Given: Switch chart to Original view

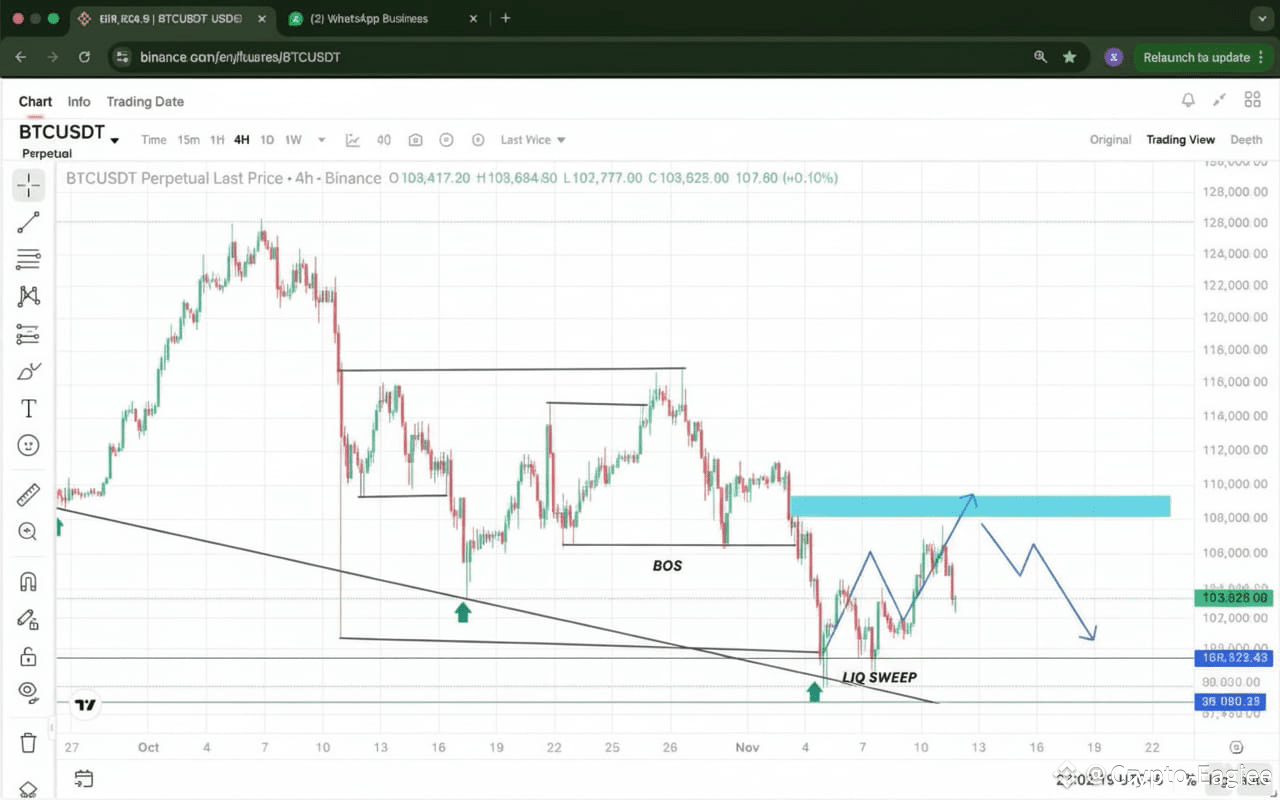Looking at the screenshot, I should point(1110,140).
